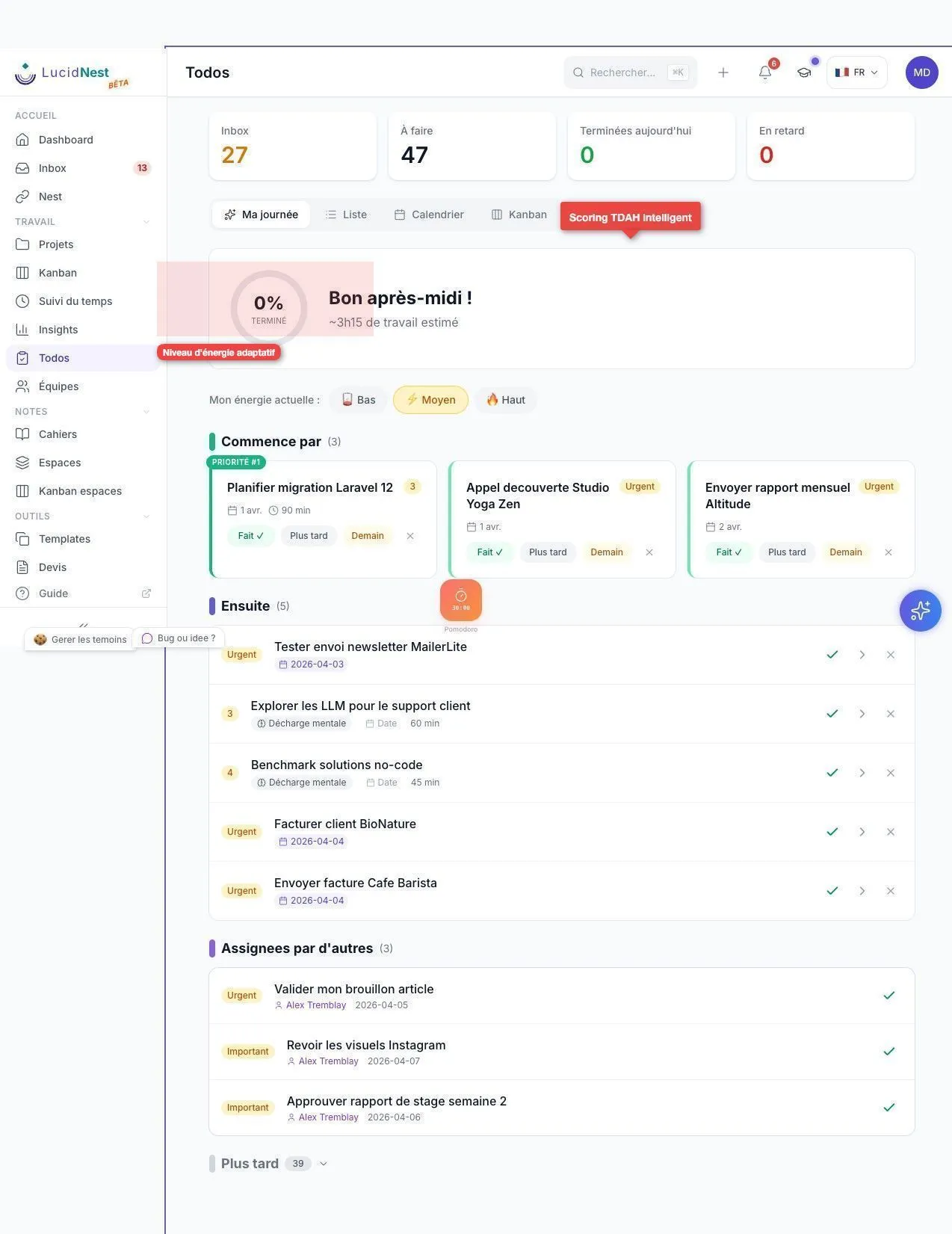Collapse the TRAVAIL sidebar section
This screenshot has width=952, height=1234.
coord(146,222)
